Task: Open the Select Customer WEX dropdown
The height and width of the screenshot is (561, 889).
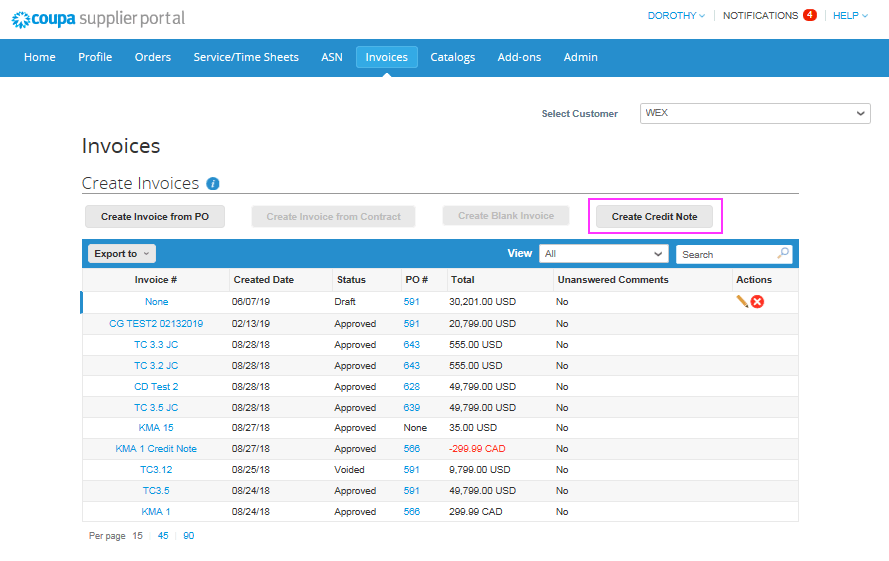Action: 755,113
